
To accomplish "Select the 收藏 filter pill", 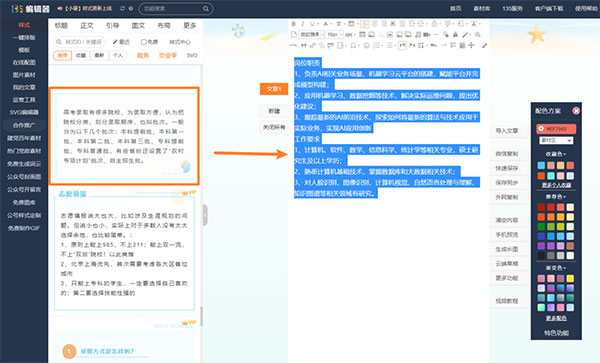I will coord(81,55).
